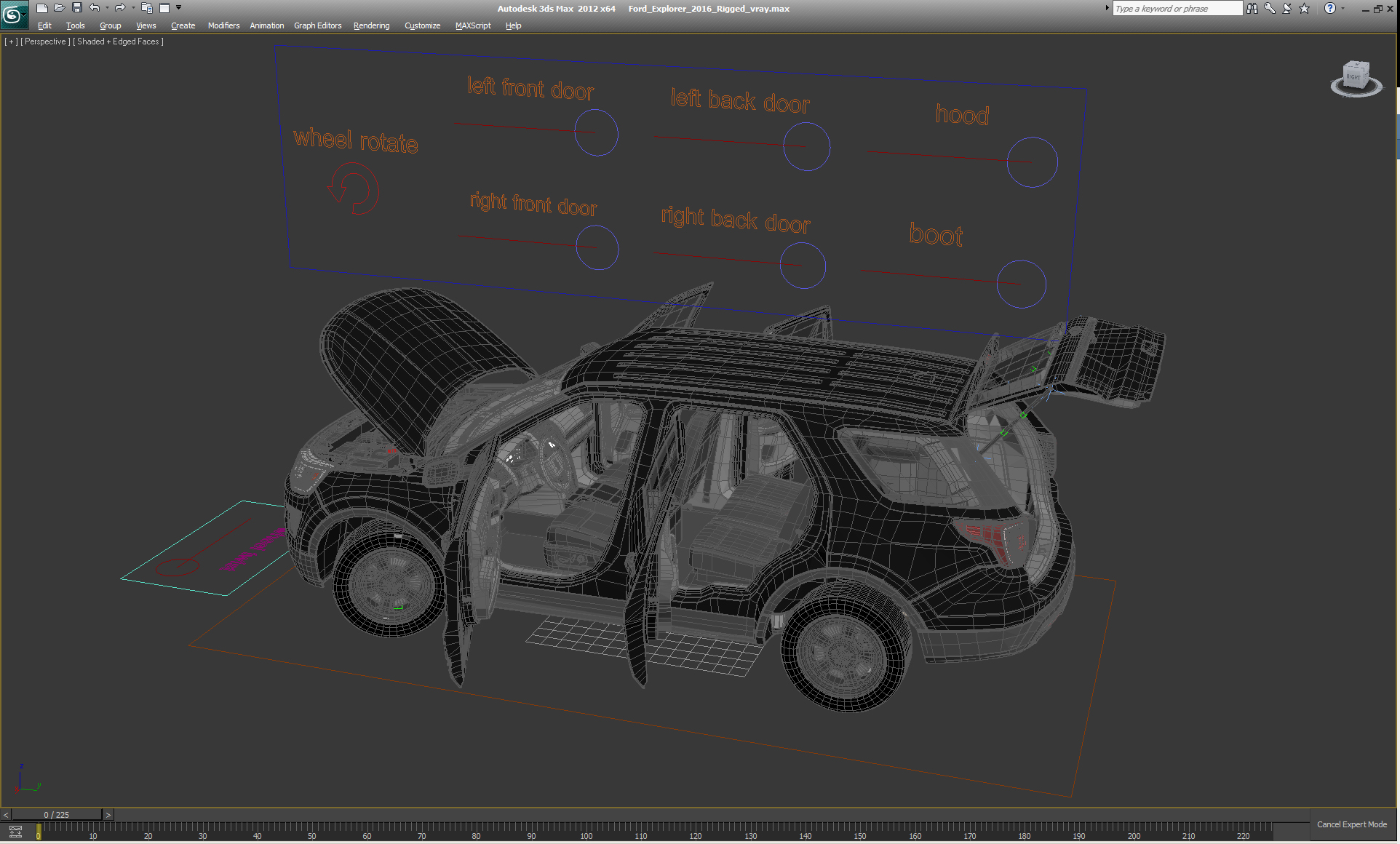Click the ViewCube in the viewport corner

(x=1356, y=74)
